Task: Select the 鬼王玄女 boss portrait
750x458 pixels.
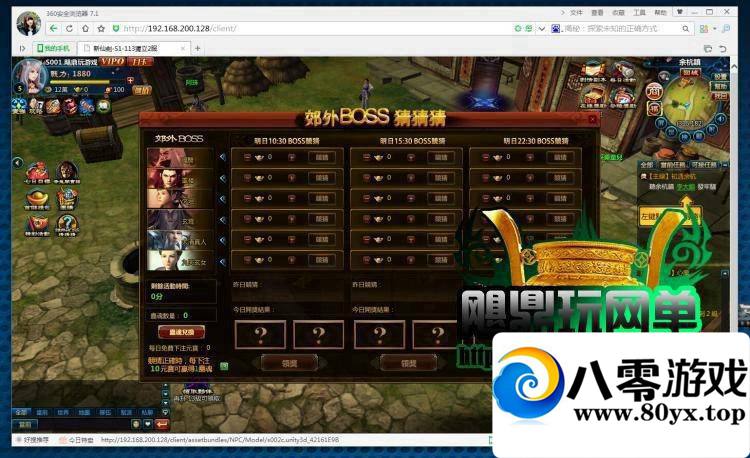Action: click(x=180, y=261)
